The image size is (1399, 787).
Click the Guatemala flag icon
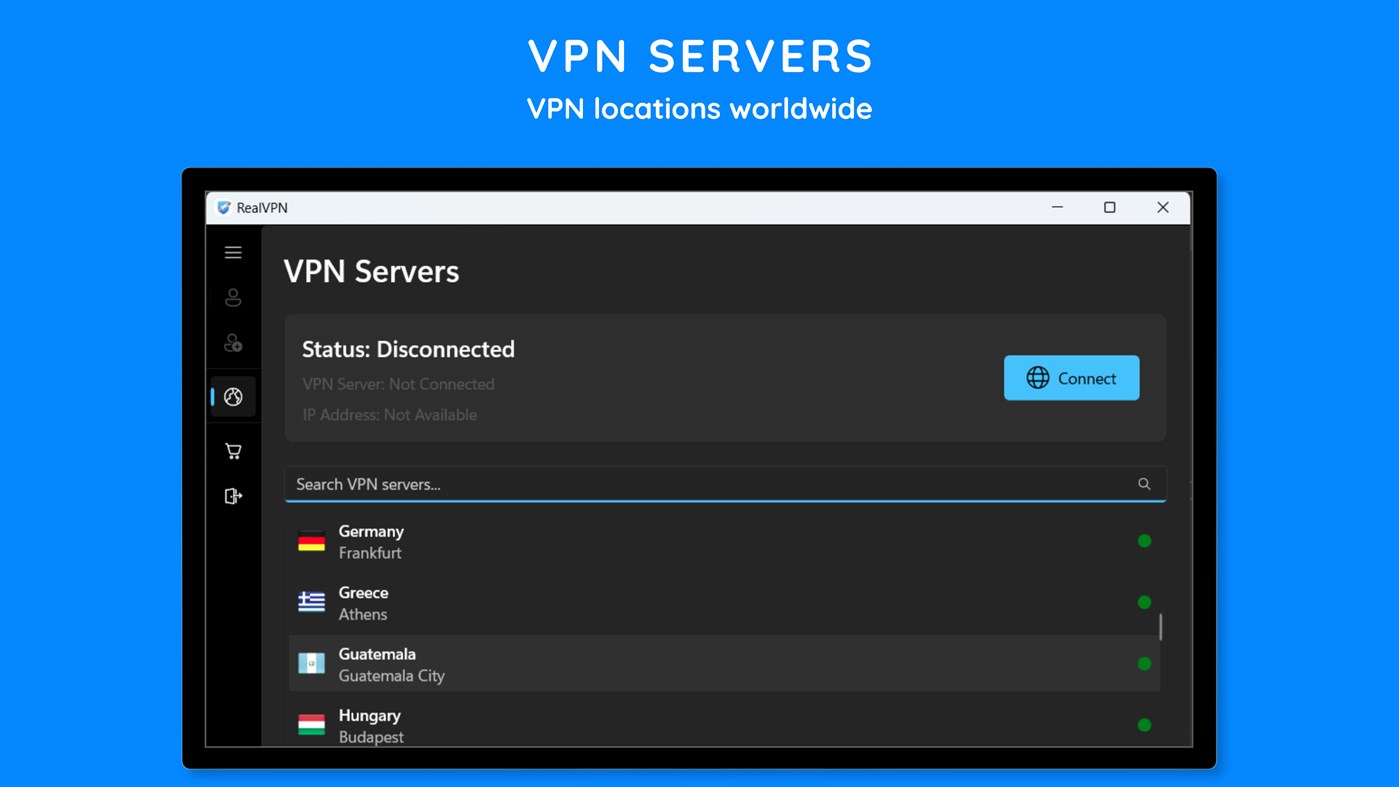coord(311,663)
